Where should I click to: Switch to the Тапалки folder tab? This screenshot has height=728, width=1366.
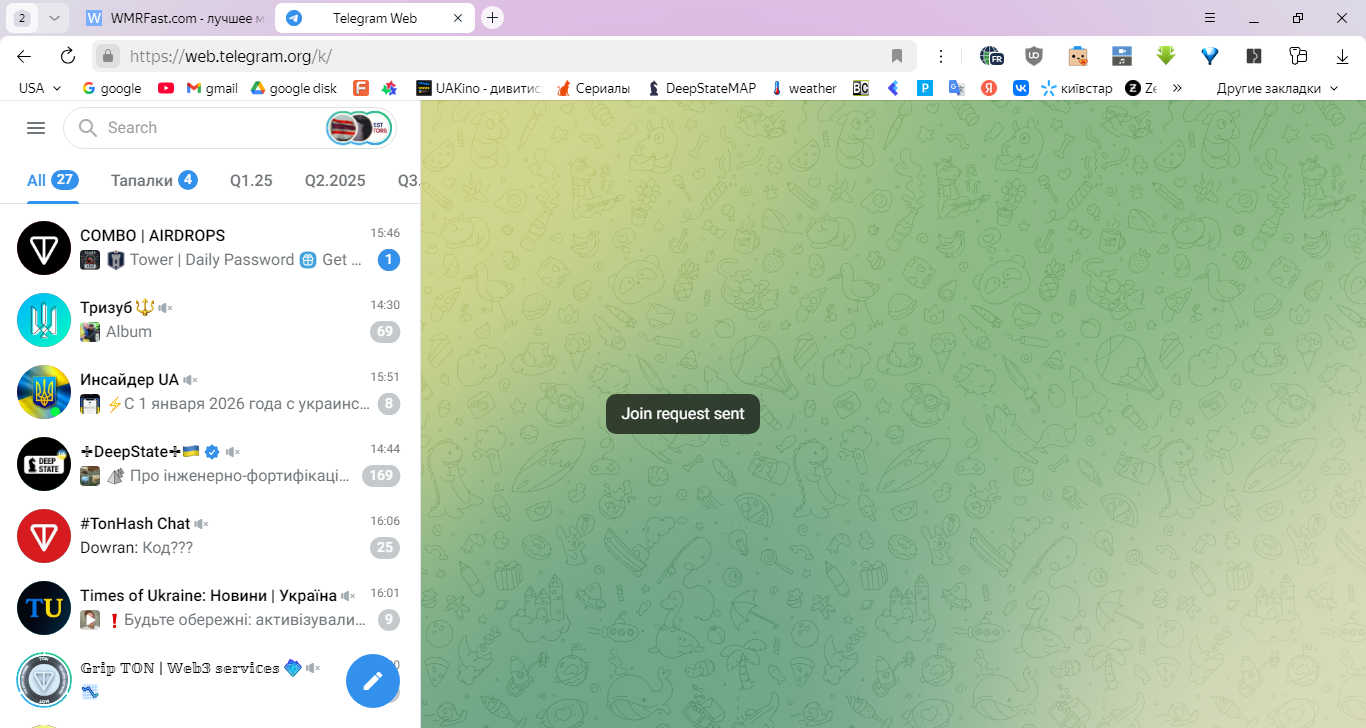pos(154,180)
